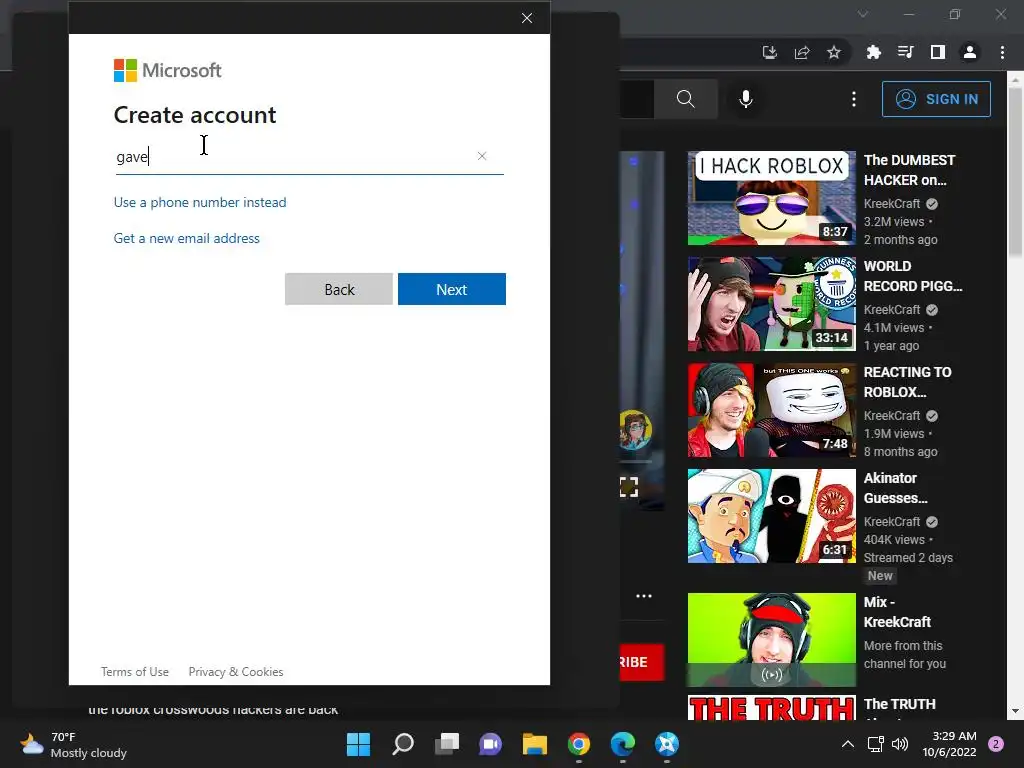Open WORLD RECORD PIGGY video thumbnail
Viewport: 1024px width, 768px height.
pyautogui.click(x=771, y=304)
